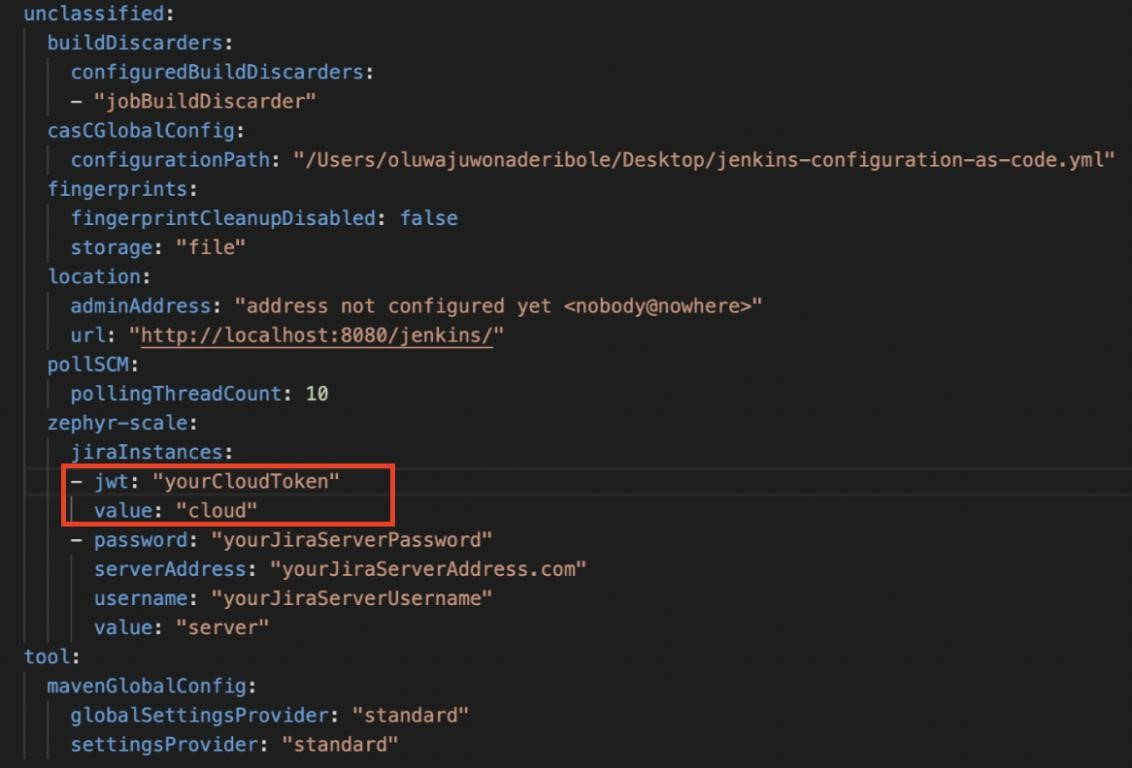Screen dimensions: 1132x768
Task: Click the false value of fingerprintCleanupDisabled
Action: [x=429, y=218]
